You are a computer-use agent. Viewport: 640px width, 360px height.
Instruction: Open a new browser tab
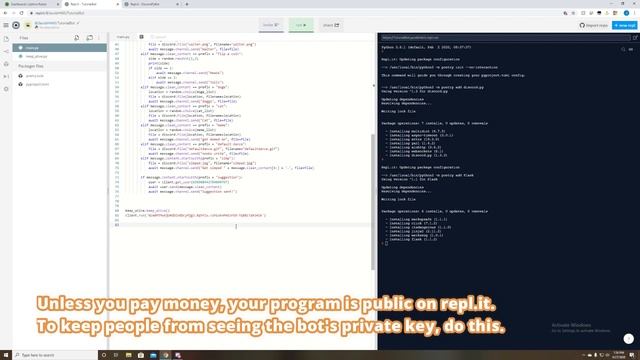coord(187,4)
